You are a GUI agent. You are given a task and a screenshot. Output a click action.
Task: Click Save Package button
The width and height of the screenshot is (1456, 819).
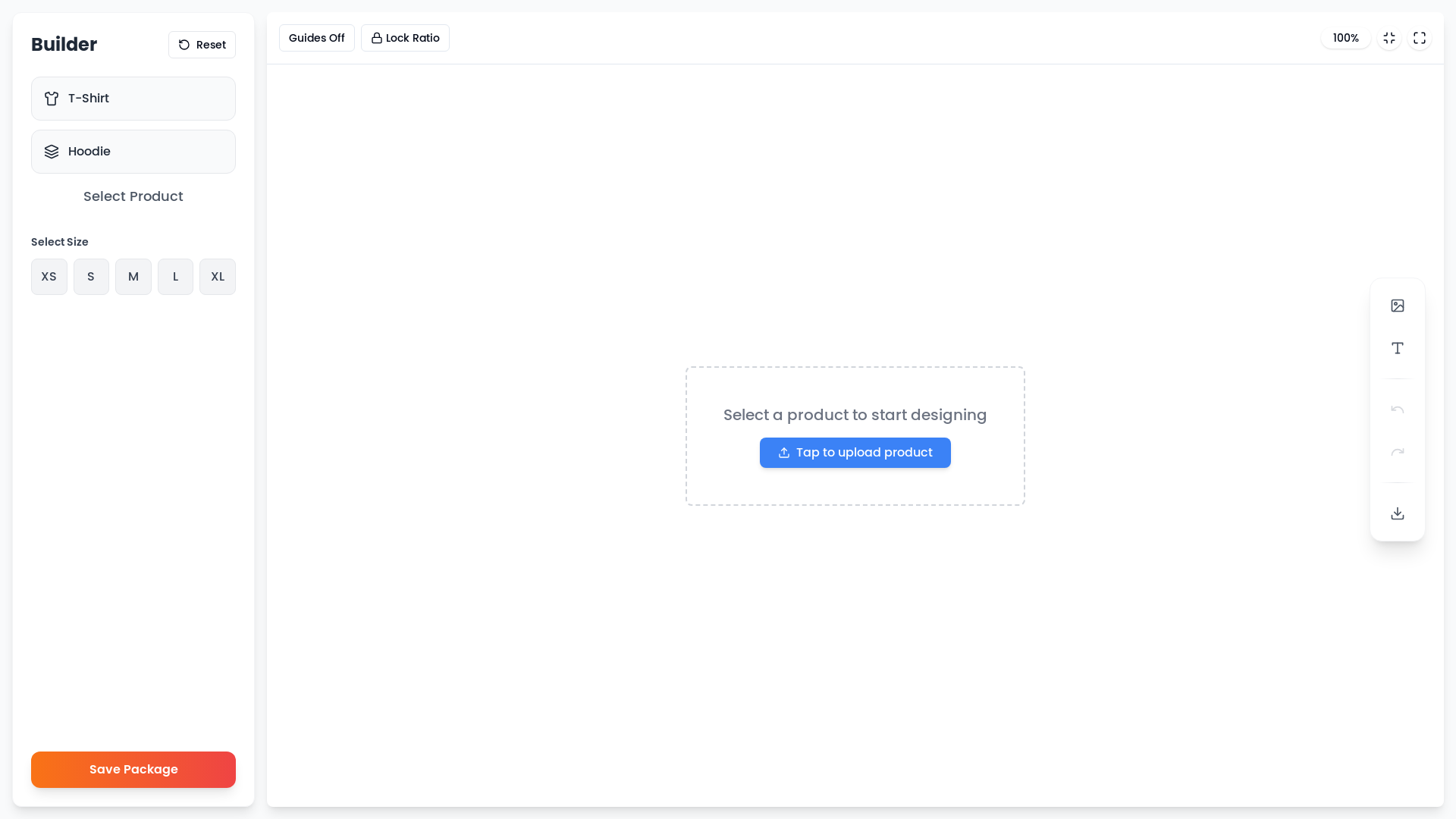coord(133,770)
